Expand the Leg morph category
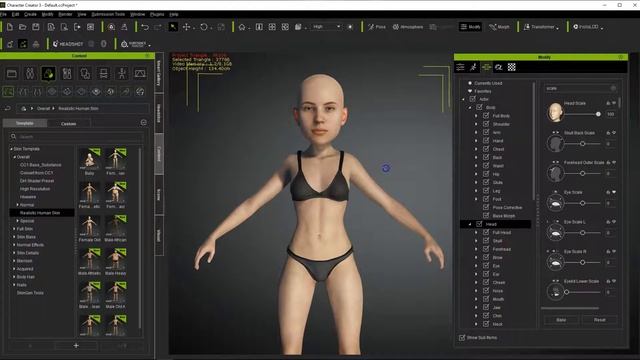640x360 pixels. [x=476, y=191]
